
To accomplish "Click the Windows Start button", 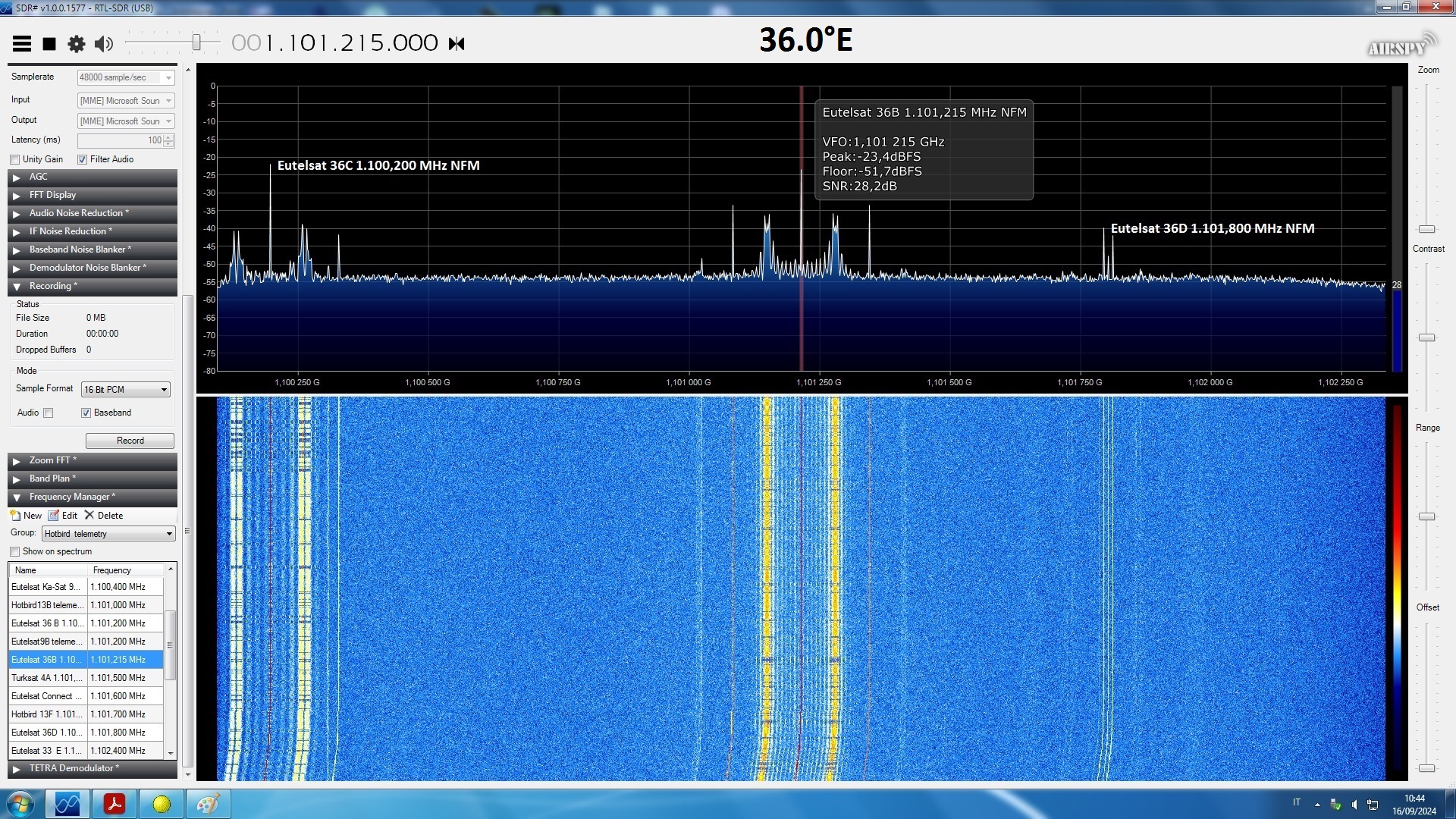I will coord(20,804).
